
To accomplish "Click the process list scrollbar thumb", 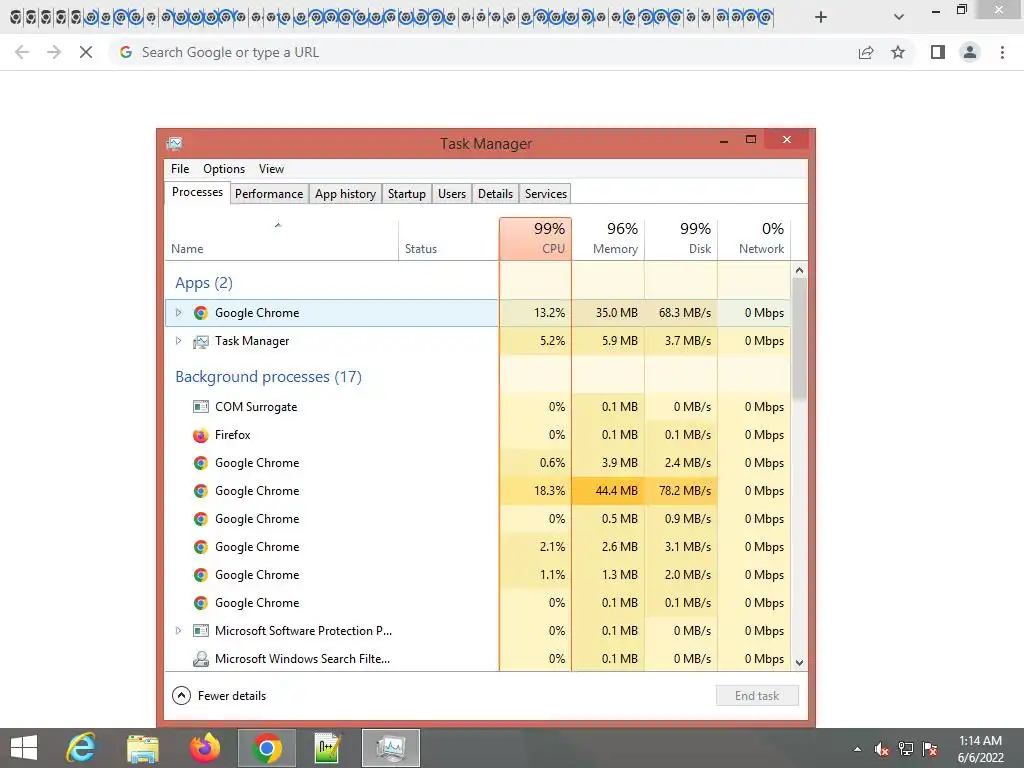I will point(799,338).
